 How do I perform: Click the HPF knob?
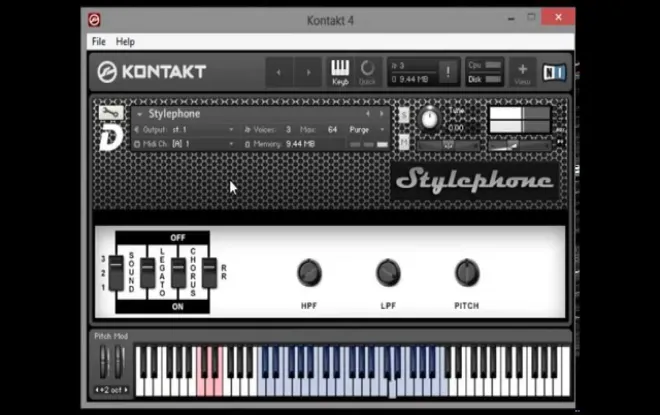coord(309,273)
